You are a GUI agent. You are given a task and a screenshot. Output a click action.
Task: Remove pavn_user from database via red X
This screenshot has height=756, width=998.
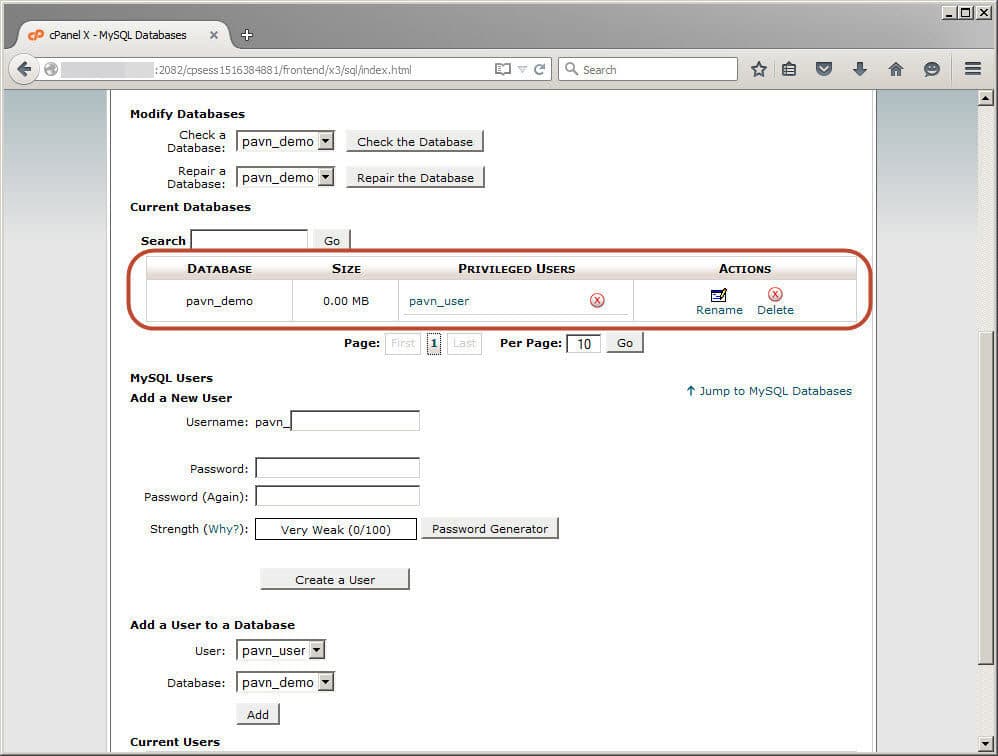coord(597,300)
